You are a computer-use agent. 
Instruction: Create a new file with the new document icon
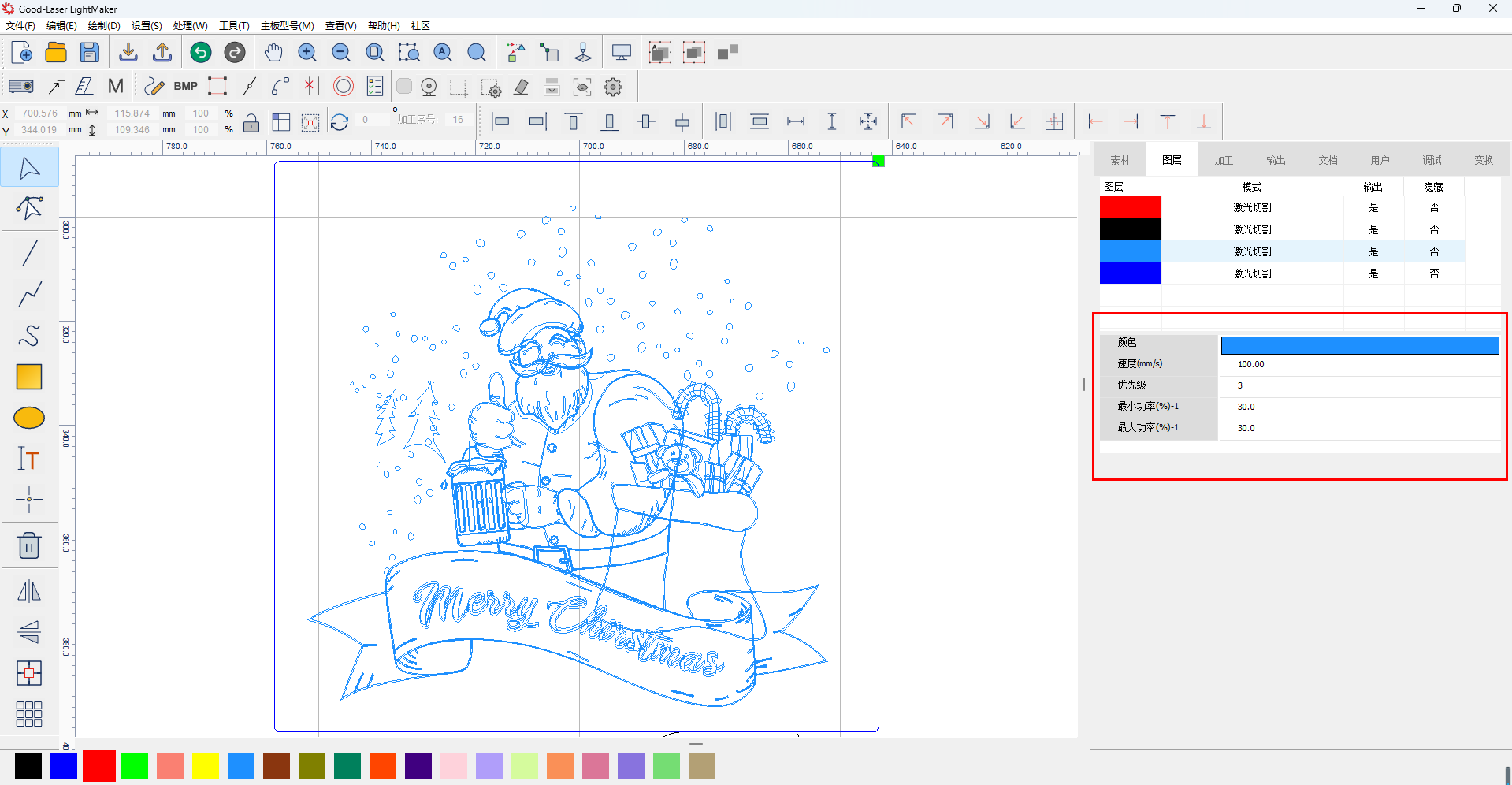click(x=22, y=53)
